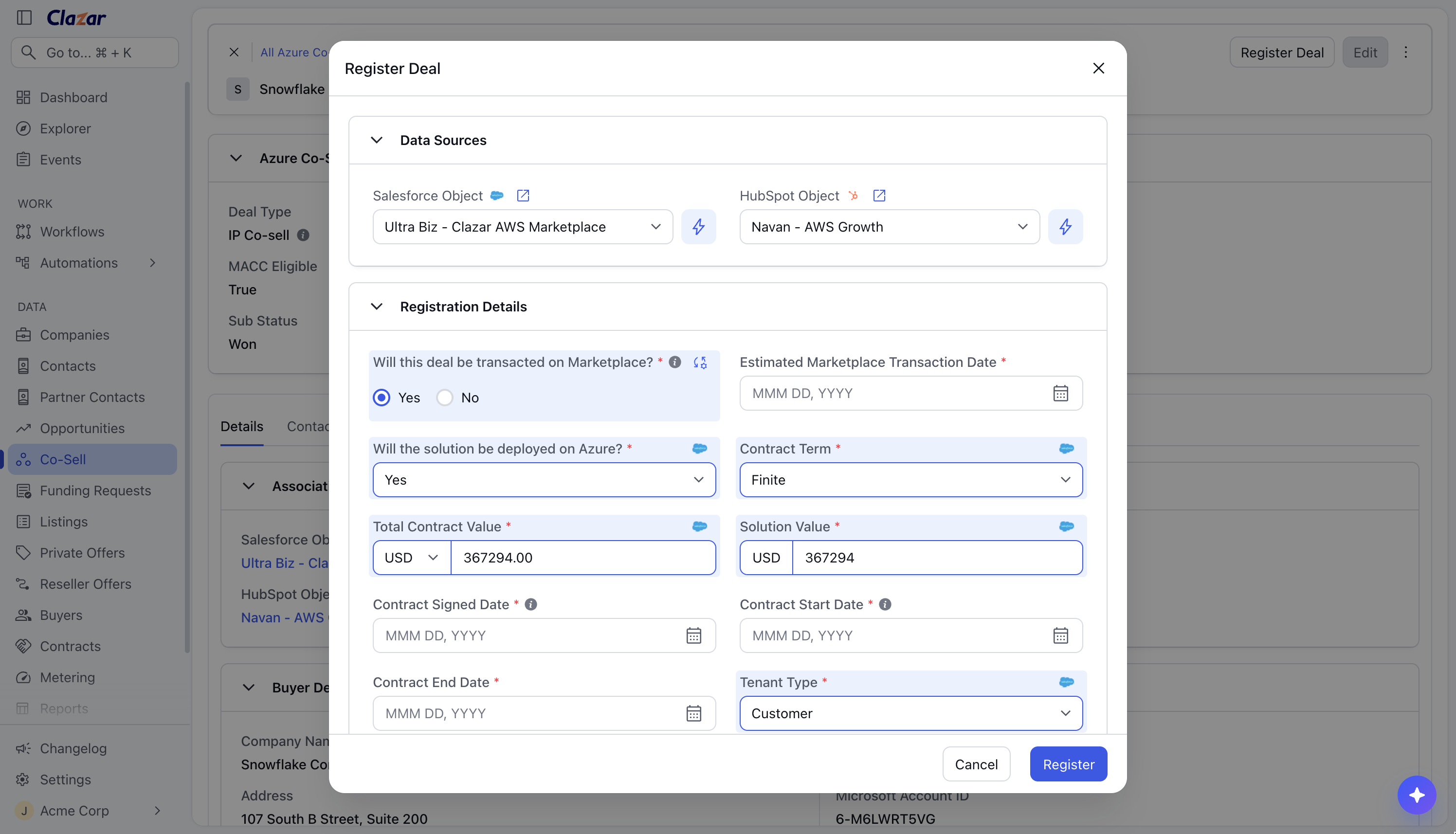The width and height of the screenshot is (1456, 834).
Task: Go to Workflows in sidebar
Action: (x=72, y=232)
